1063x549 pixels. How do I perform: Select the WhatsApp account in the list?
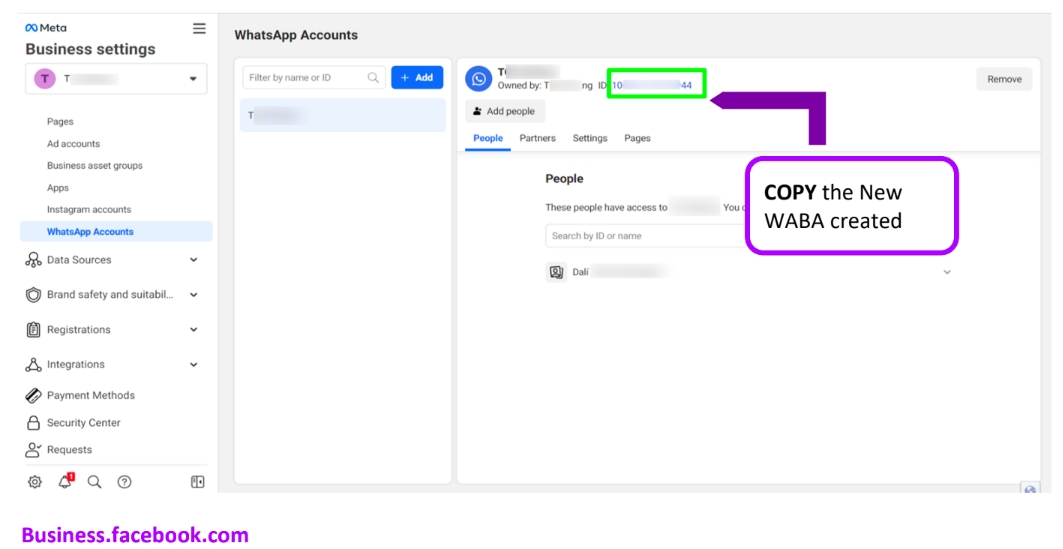tap(343, 115)
